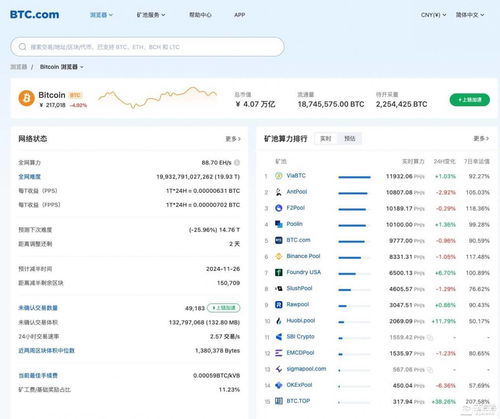This screenshot has height=419, width=500.
Task: Open the BTC.TOP link
Action: click(x=298, y=401)
